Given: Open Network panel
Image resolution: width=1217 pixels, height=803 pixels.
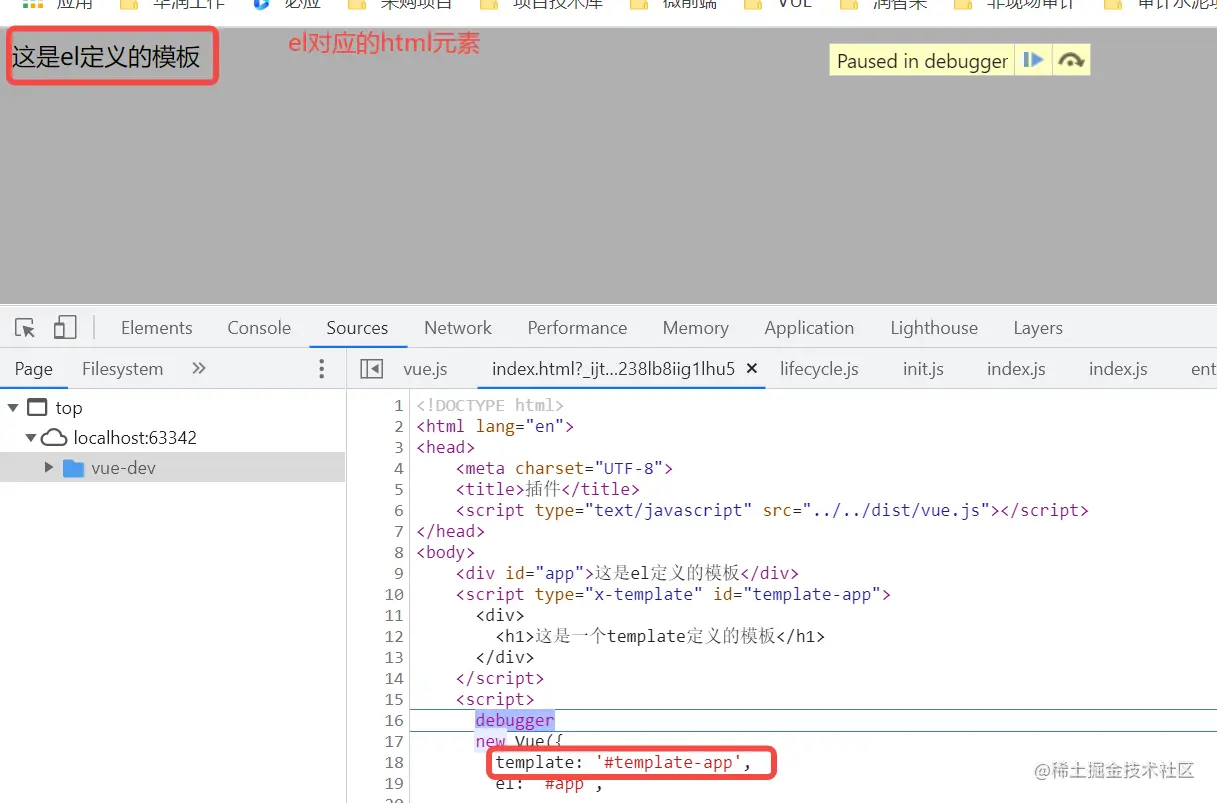Looking at the screenshot, I should [x=458, y=328].
